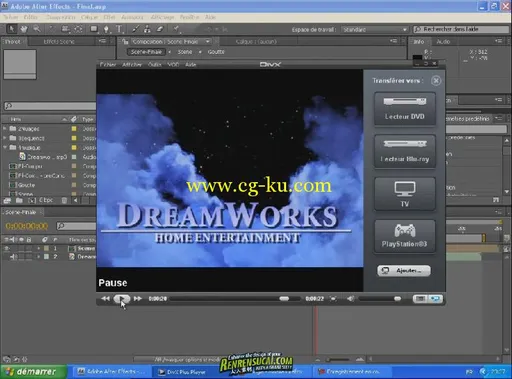
Task: Click the Ajouter button
Action: coord(404,271)
